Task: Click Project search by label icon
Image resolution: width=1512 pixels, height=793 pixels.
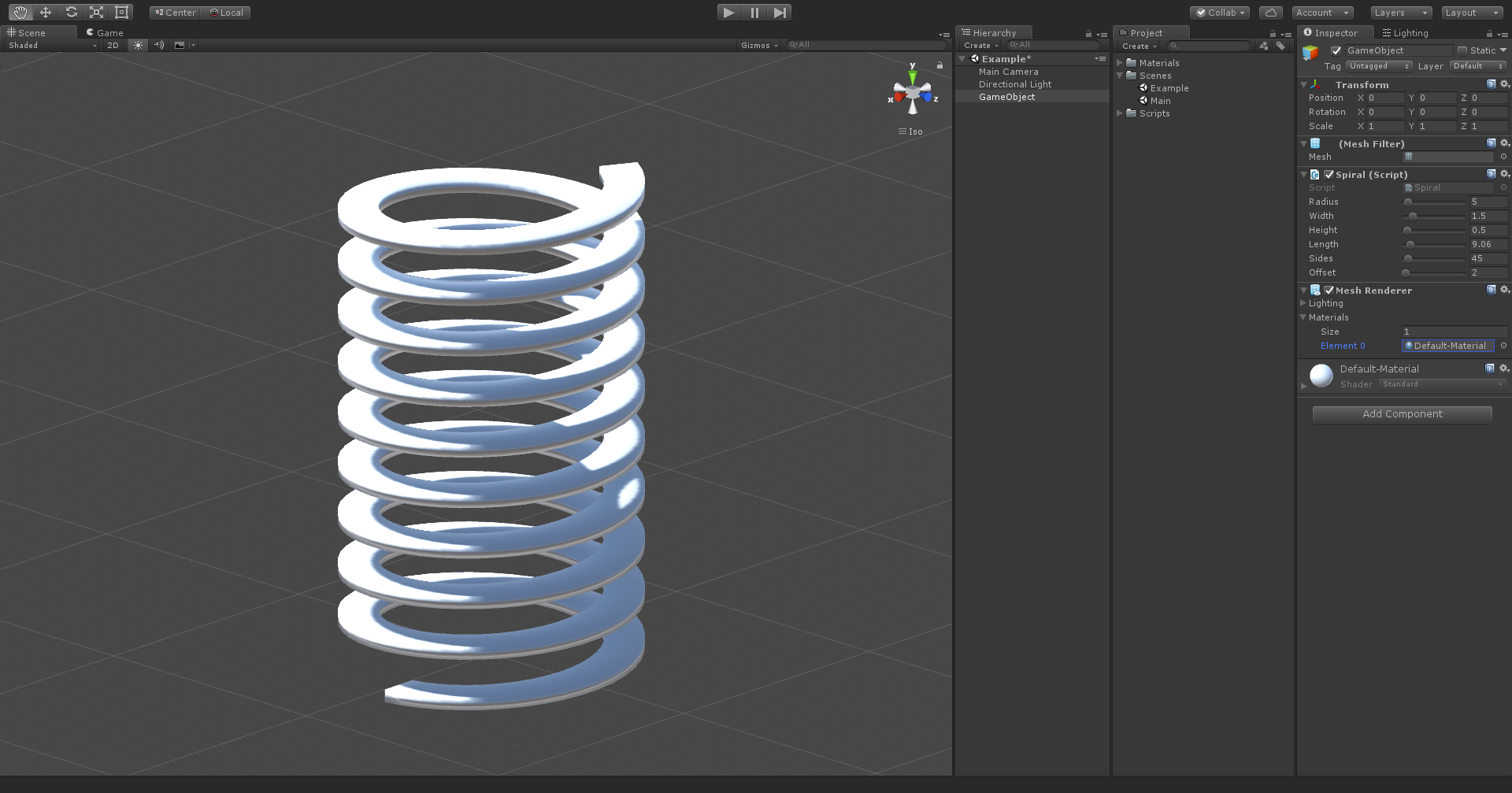Action: [x=1280, y=46]
